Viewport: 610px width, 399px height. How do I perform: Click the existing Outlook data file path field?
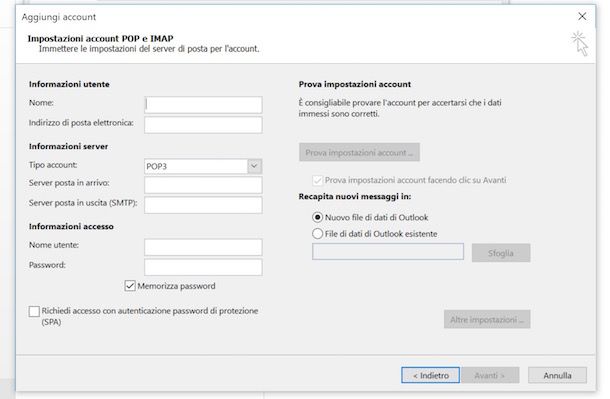[388, 251]
